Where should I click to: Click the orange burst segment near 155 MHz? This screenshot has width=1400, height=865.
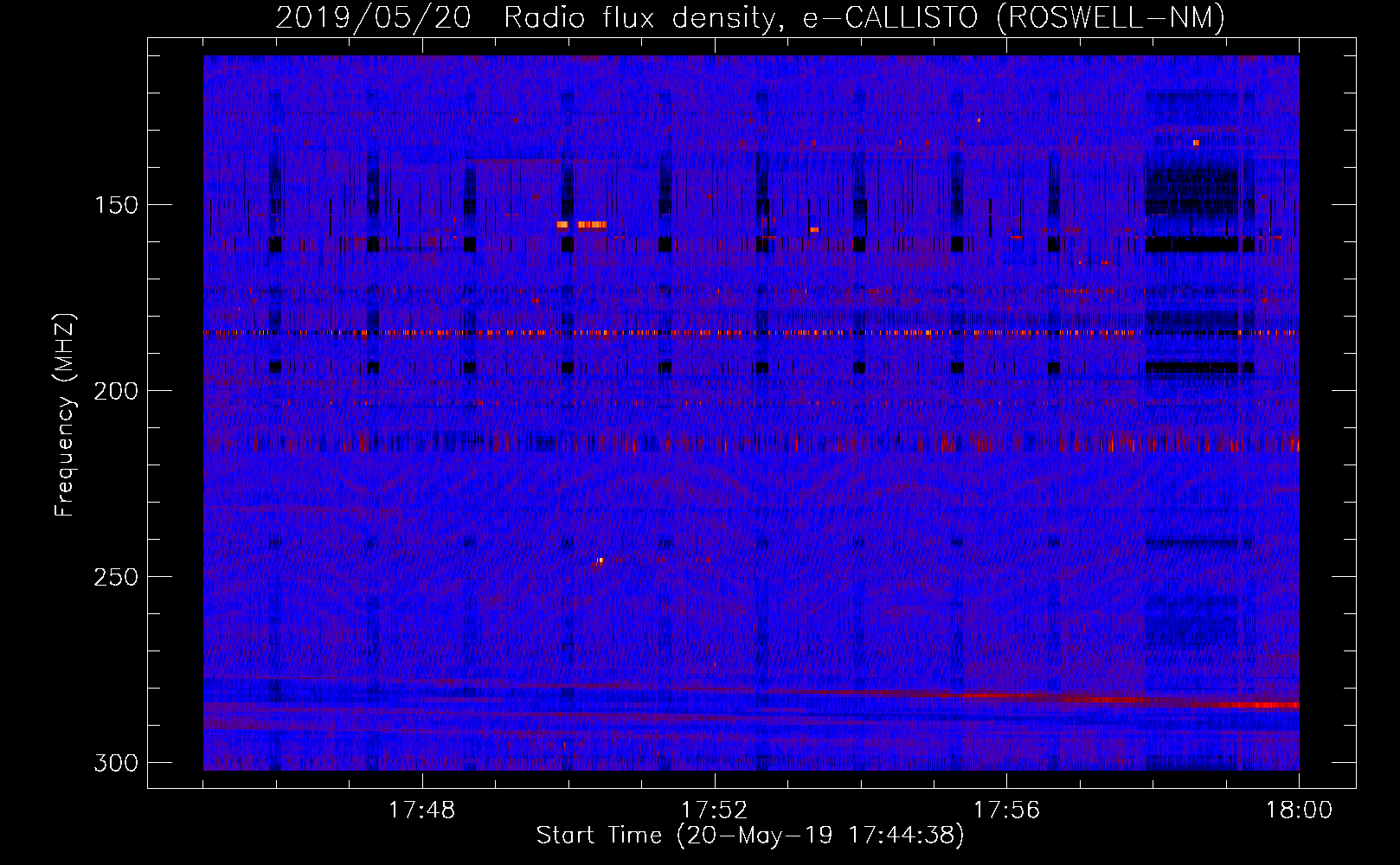click(592, 225)
